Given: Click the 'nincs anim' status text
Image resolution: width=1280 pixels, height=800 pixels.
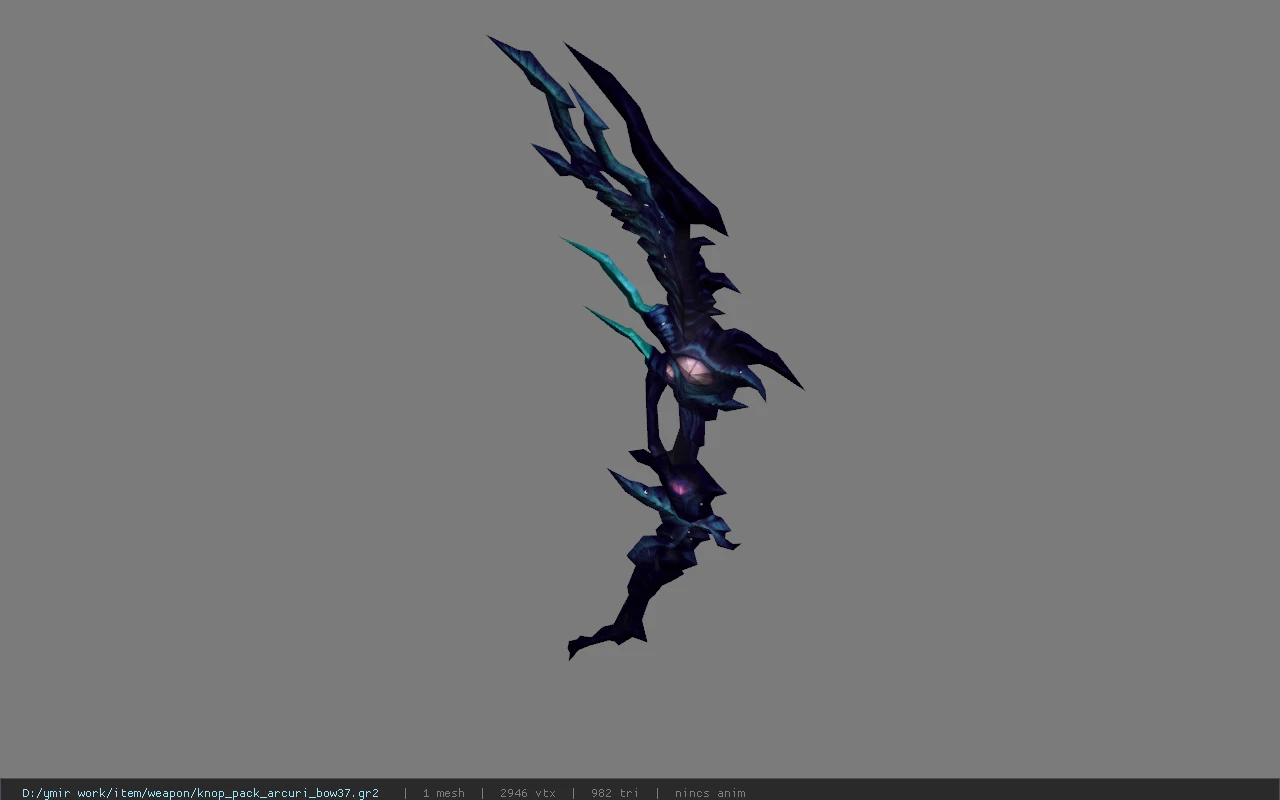Looking at the screenshot, I should click(x=710, y=793).
